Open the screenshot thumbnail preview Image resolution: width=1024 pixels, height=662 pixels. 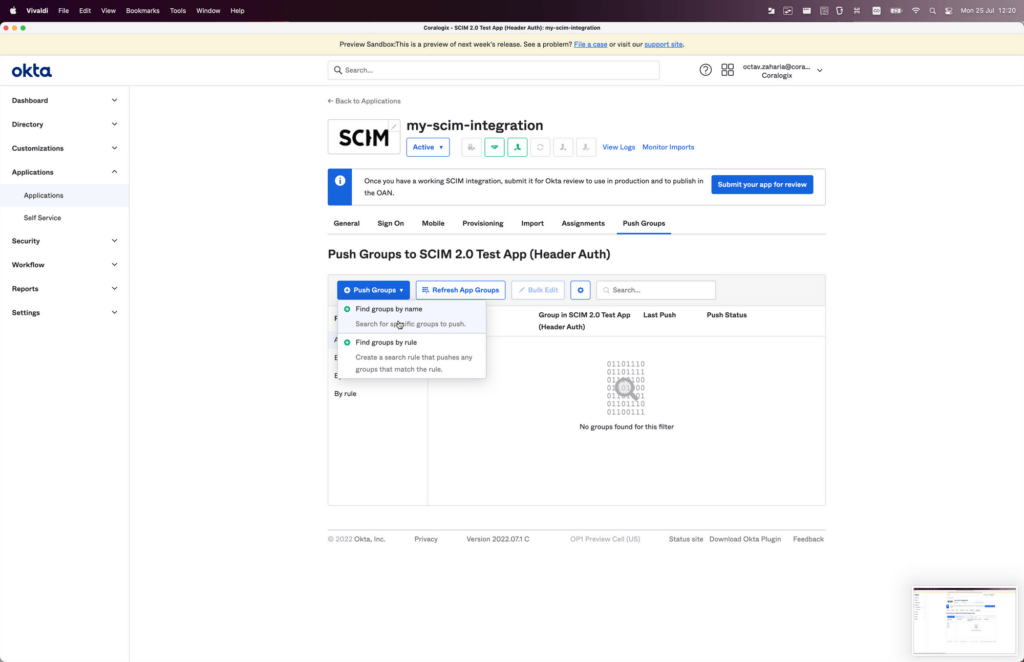pyautogui.click(x=965, y=620)
